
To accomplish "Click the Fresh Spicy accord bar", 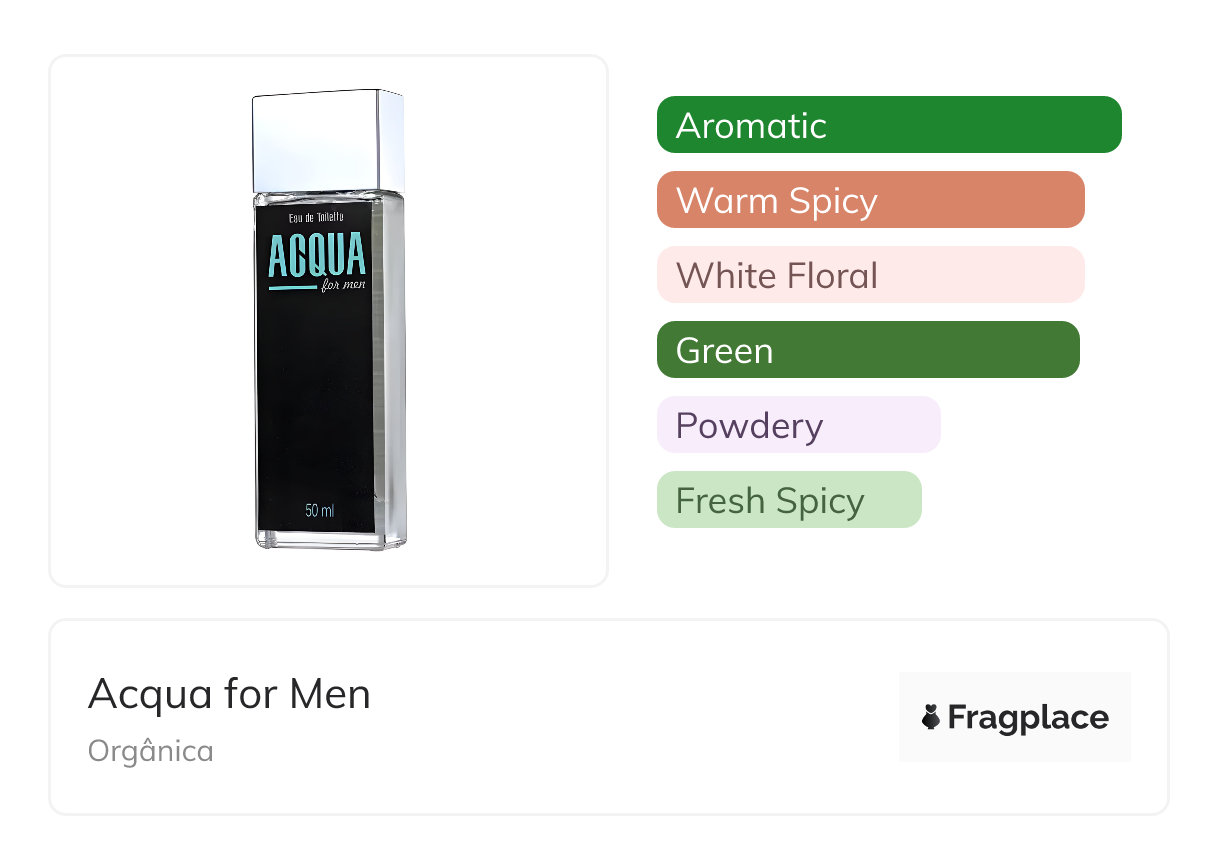I will tap(788, 500).
